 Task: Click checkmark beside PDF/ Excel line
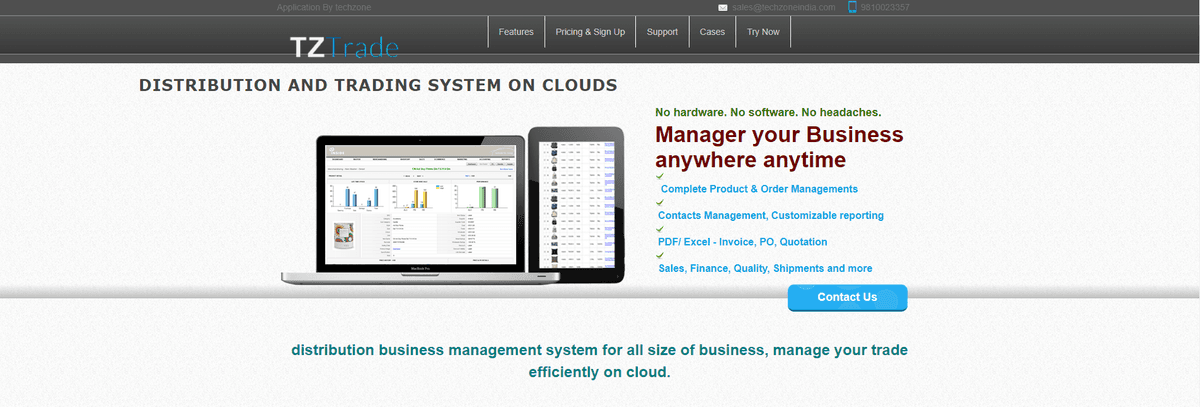pyautogui.click(x=660, y=229)
